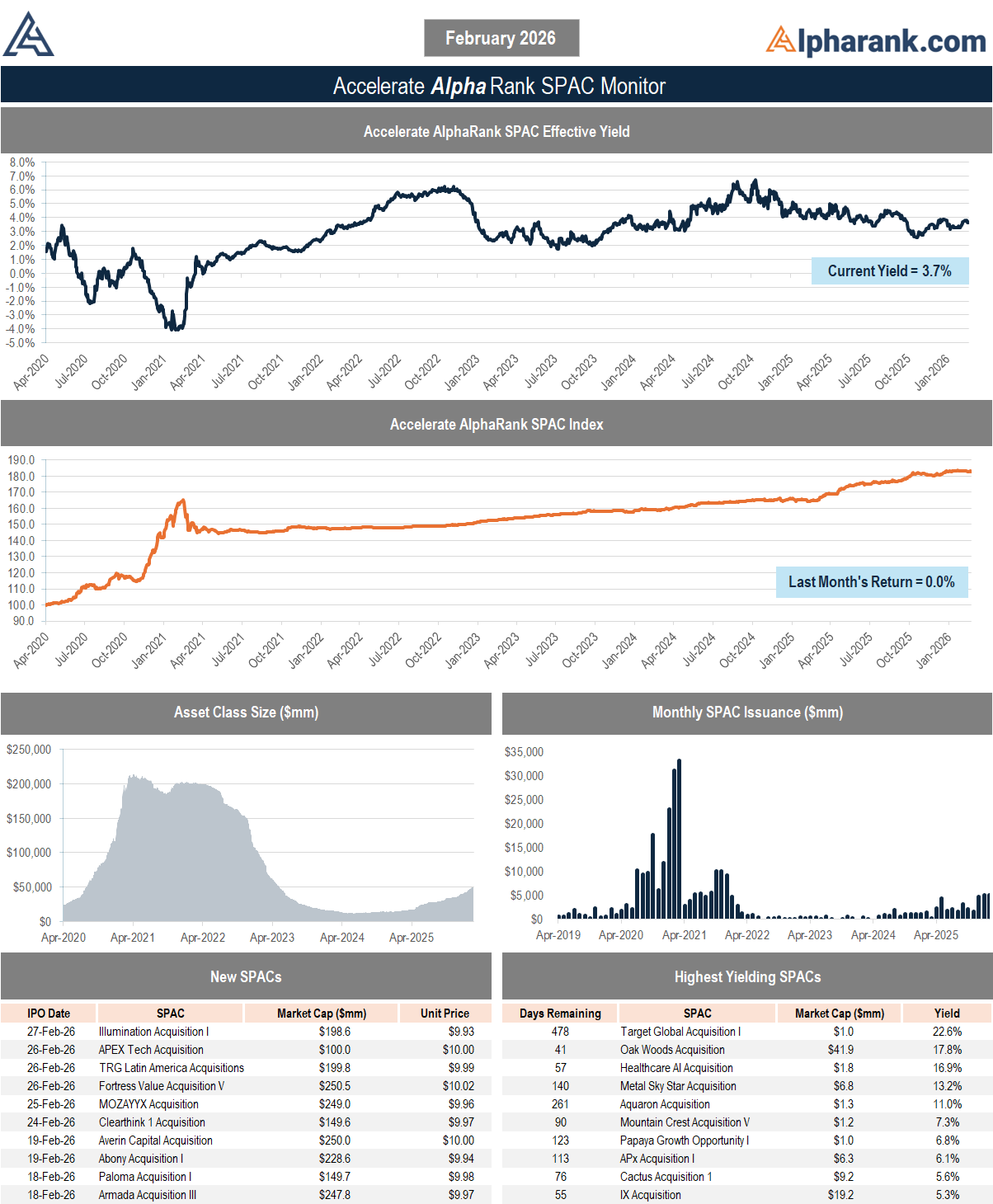Select Fortress Value Acquisition V entry
This screenshot has width=993, height=1204.
pyautogui.click(x=162, y=1086)
